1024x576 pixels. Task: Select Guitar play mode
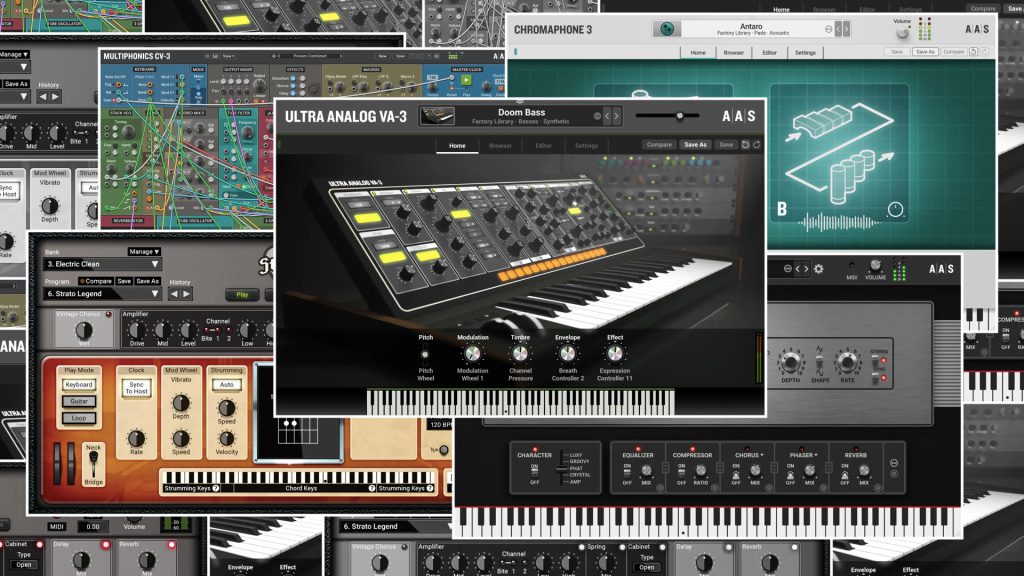click(79, 401)
